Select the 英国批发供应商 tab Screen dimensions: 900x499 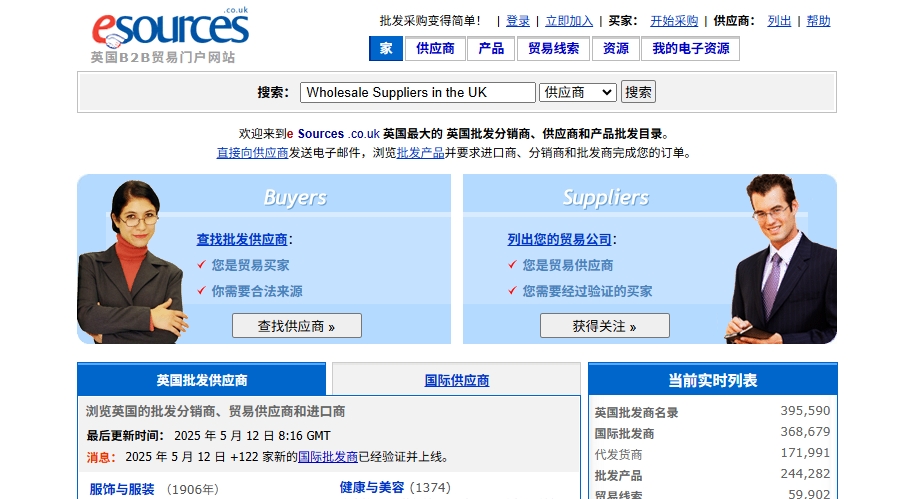[201, 380]
